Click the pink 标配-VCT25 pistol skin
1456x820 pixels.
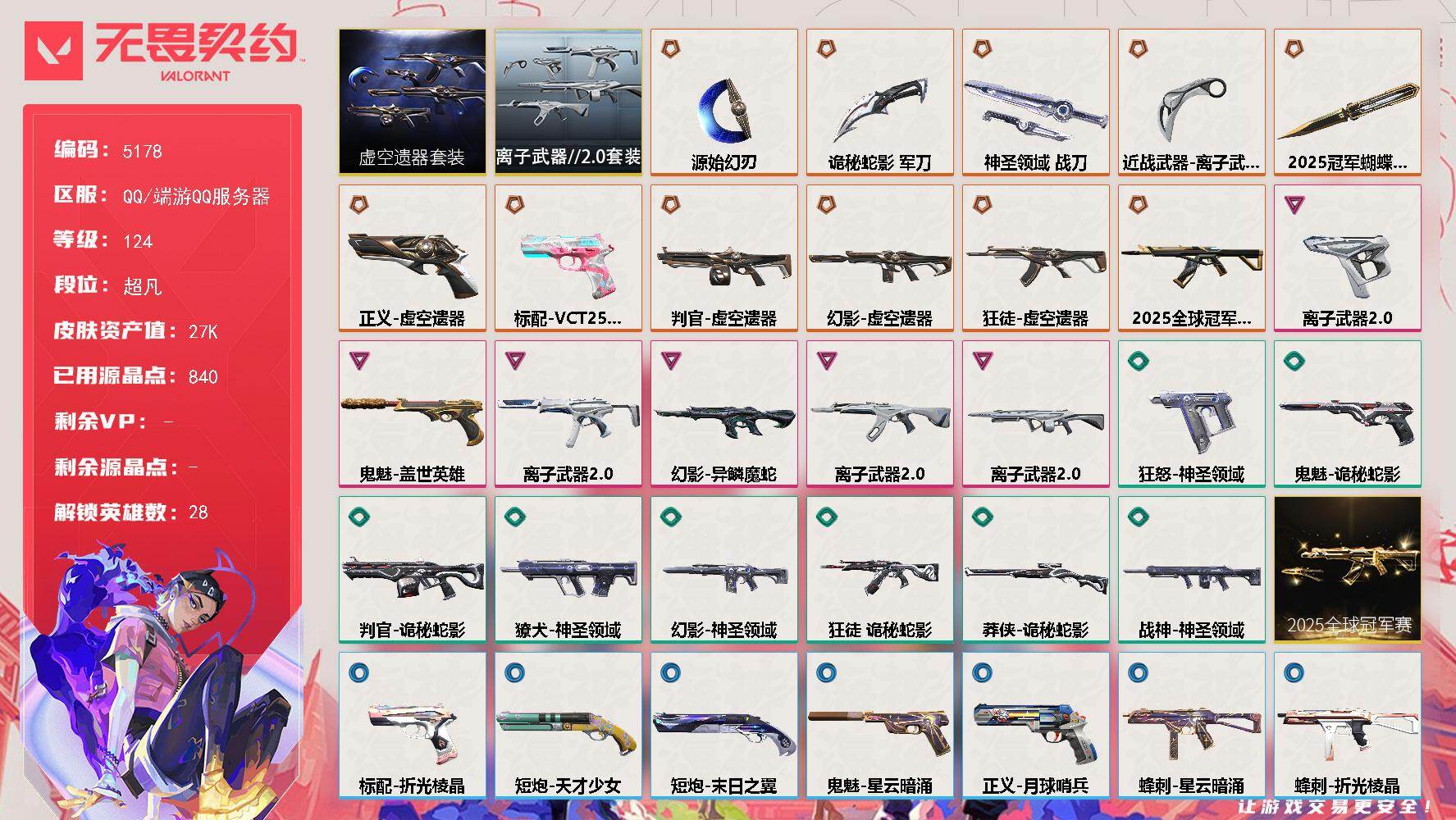tap(568, 258)
